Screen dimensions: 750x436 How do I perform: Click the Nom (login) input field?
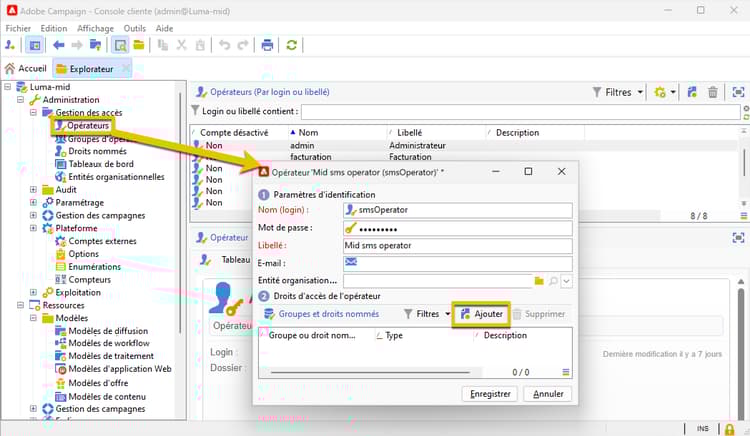[458, 210]
